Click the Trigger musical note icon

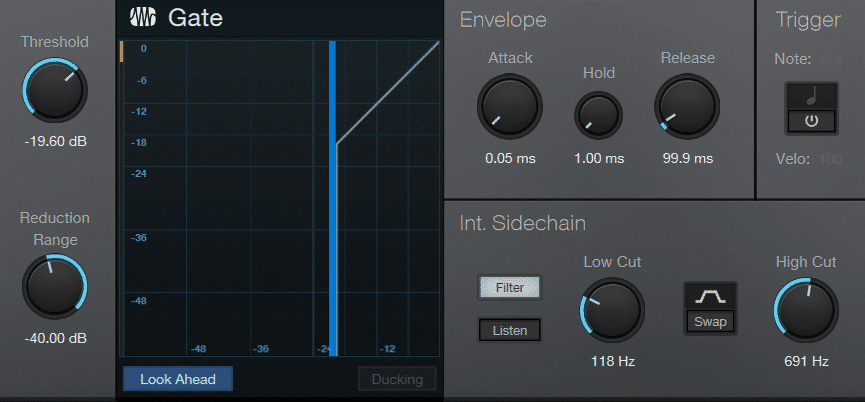811,97
